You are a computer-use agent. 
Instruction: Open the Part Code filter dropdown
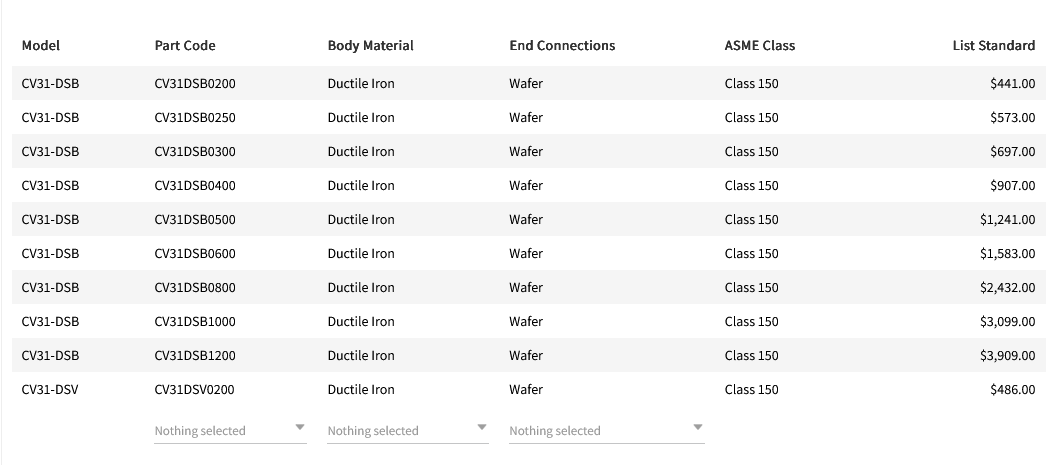pyautogui.click(x=230, y=430)
